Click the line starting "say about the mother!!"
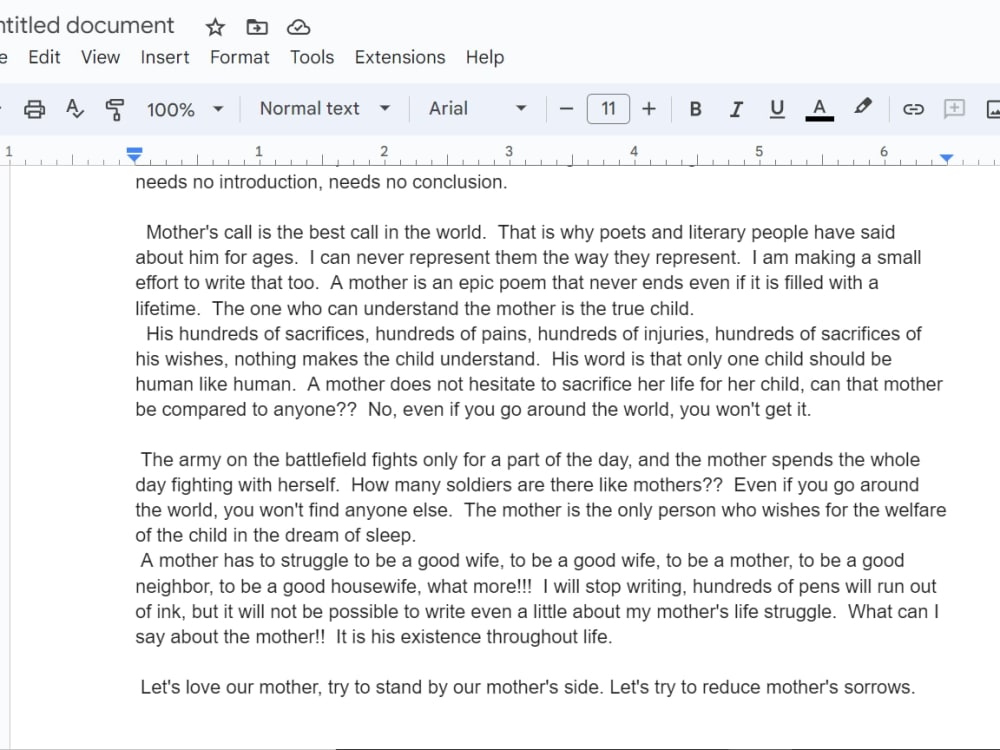This screenshot has width=1000, height=750. point(374,637)
